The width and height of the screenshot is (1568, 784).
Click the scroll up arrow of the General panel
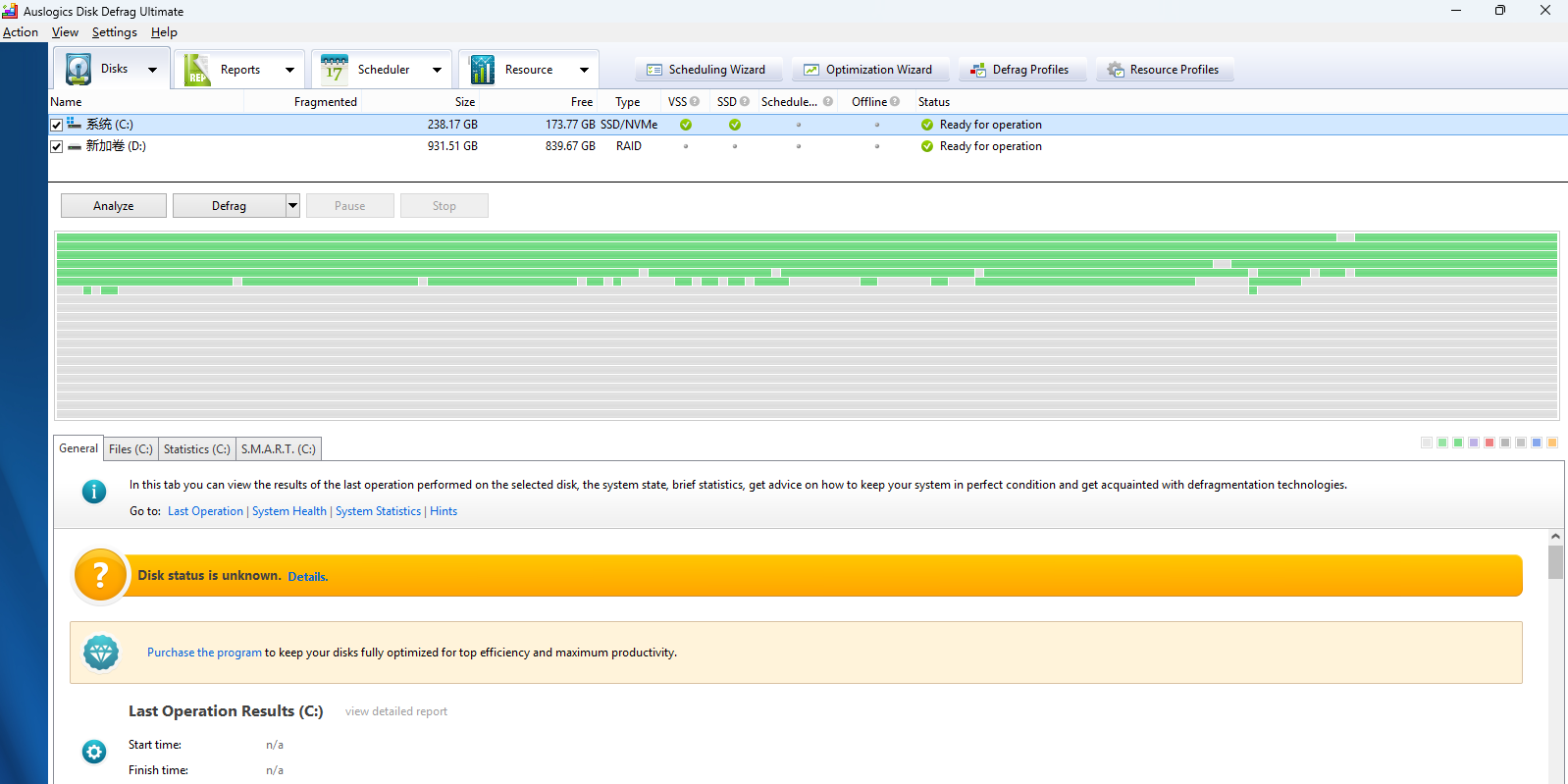(x=1555, y=537)
